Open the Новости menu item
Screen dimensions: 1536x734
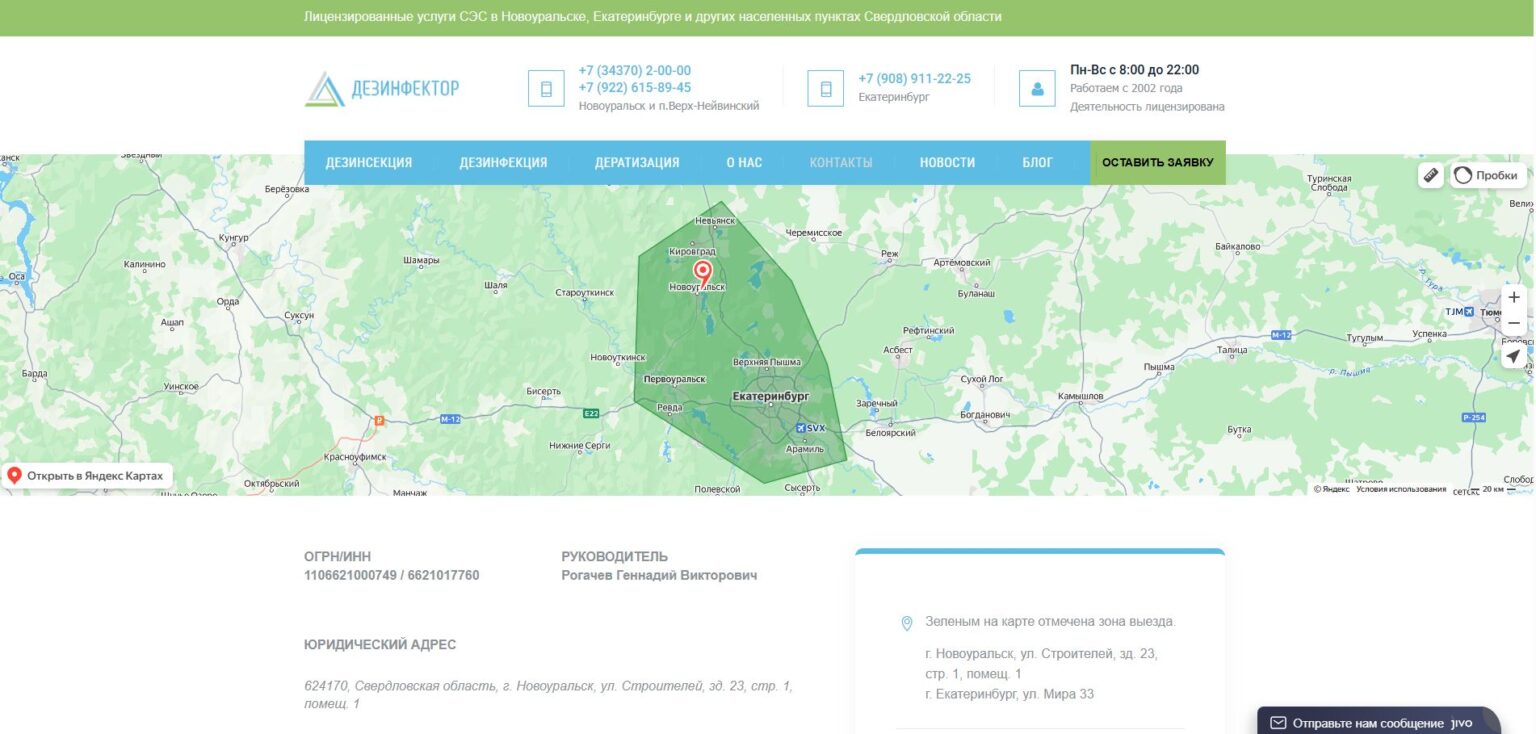pos(947,163)
